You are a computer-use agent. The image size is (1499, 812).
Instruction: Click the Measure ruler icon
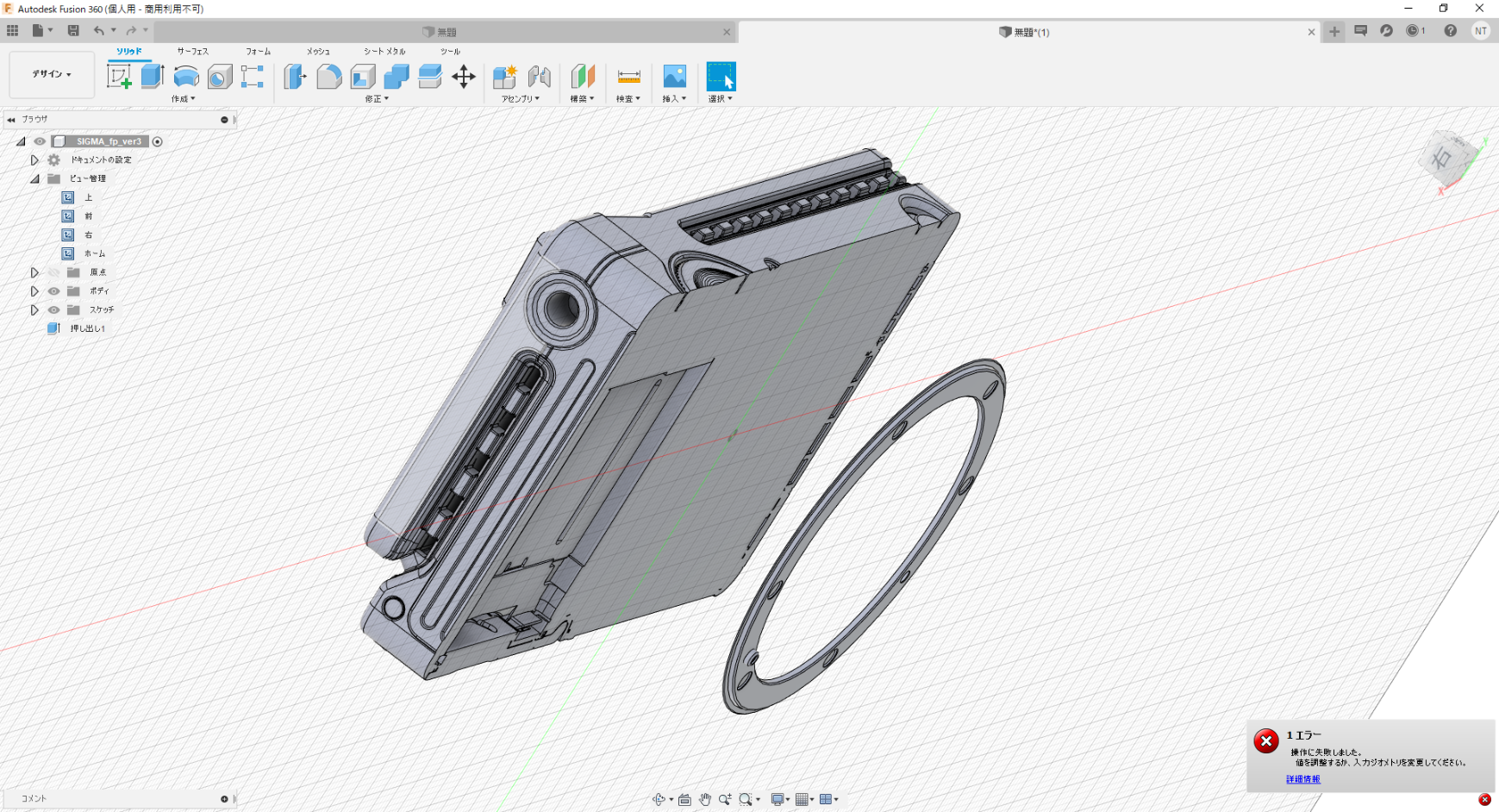[x=629, y=77]
